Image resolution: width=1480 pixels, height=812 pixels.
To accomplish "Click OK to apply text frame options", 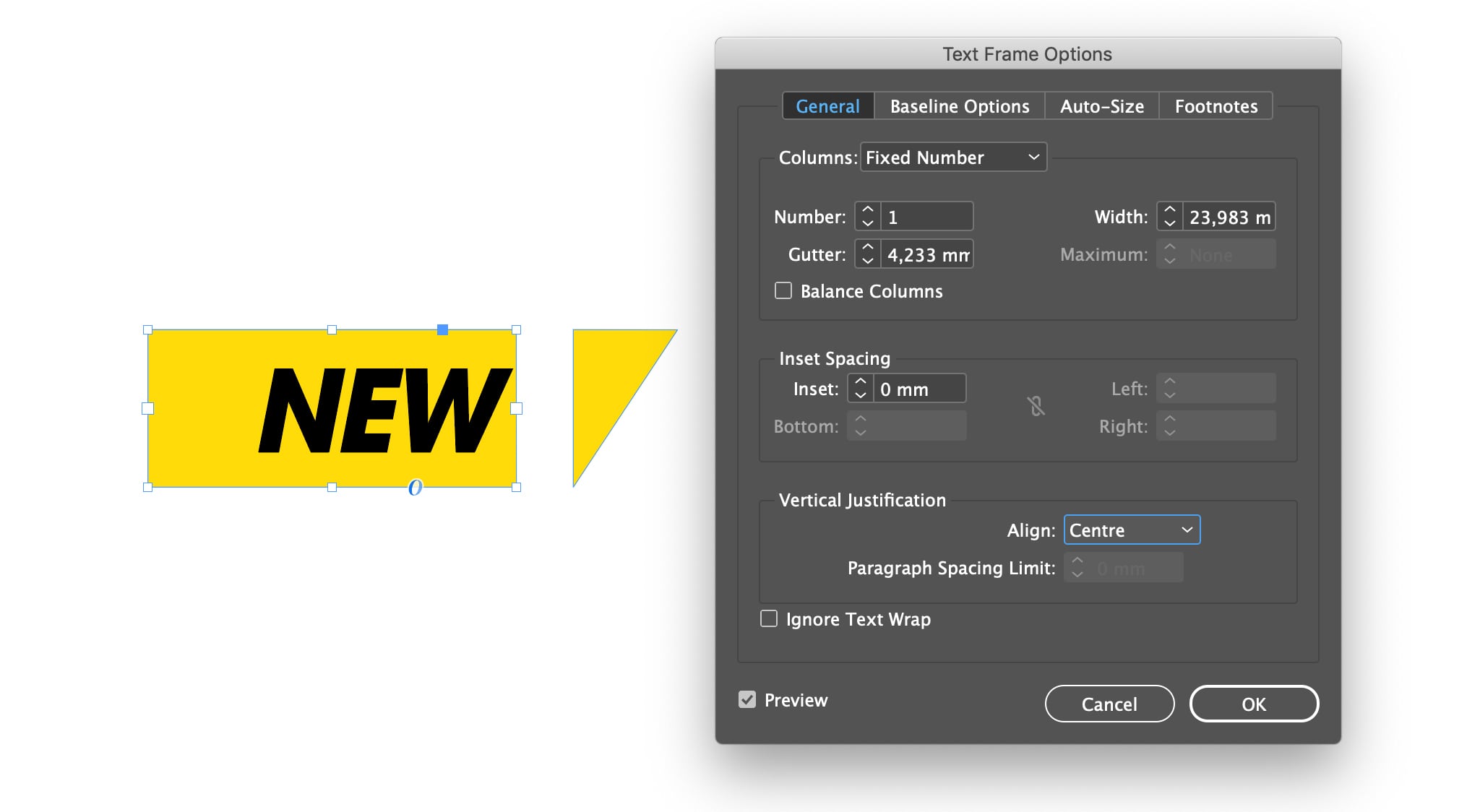I will [1254, 704].
